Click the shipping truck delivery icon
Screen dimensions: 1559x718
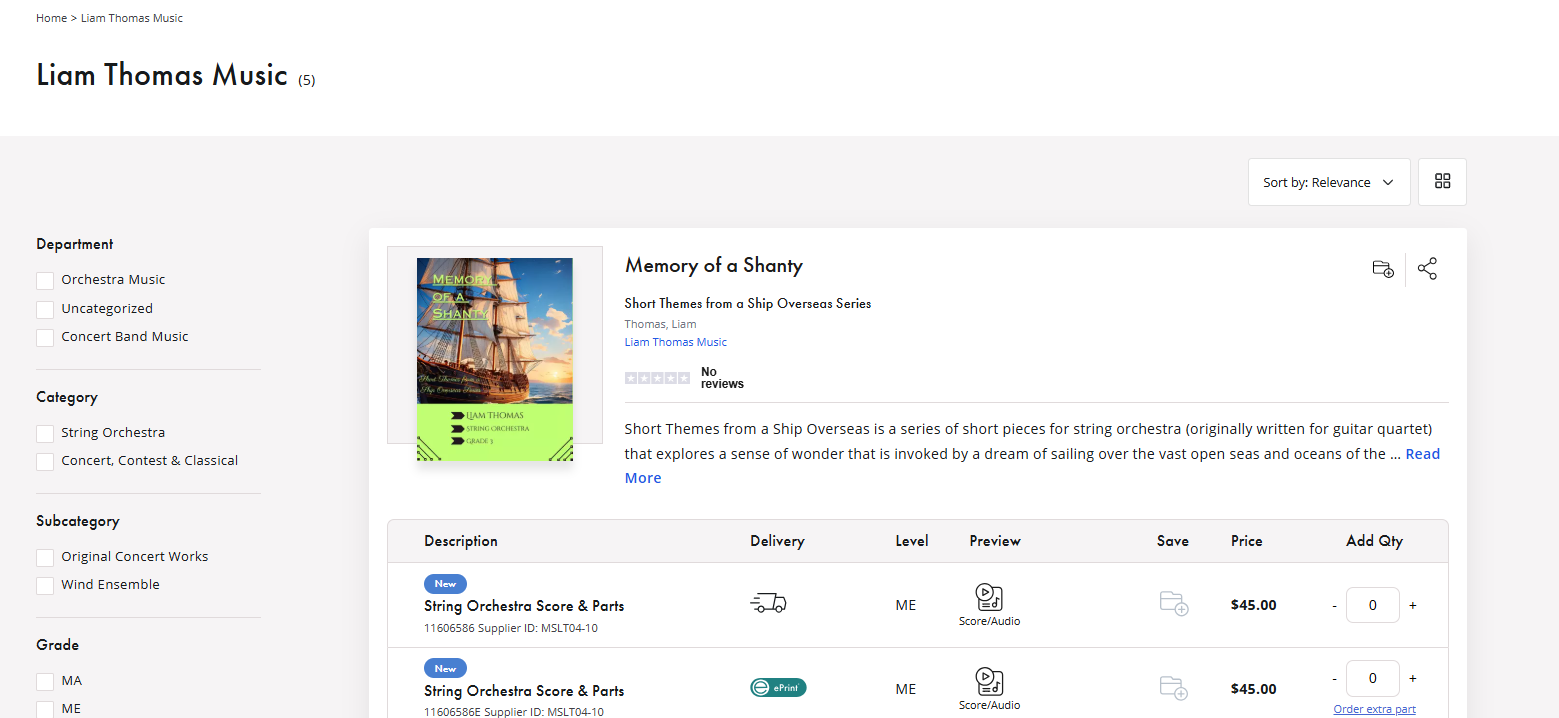coord(768,603)
